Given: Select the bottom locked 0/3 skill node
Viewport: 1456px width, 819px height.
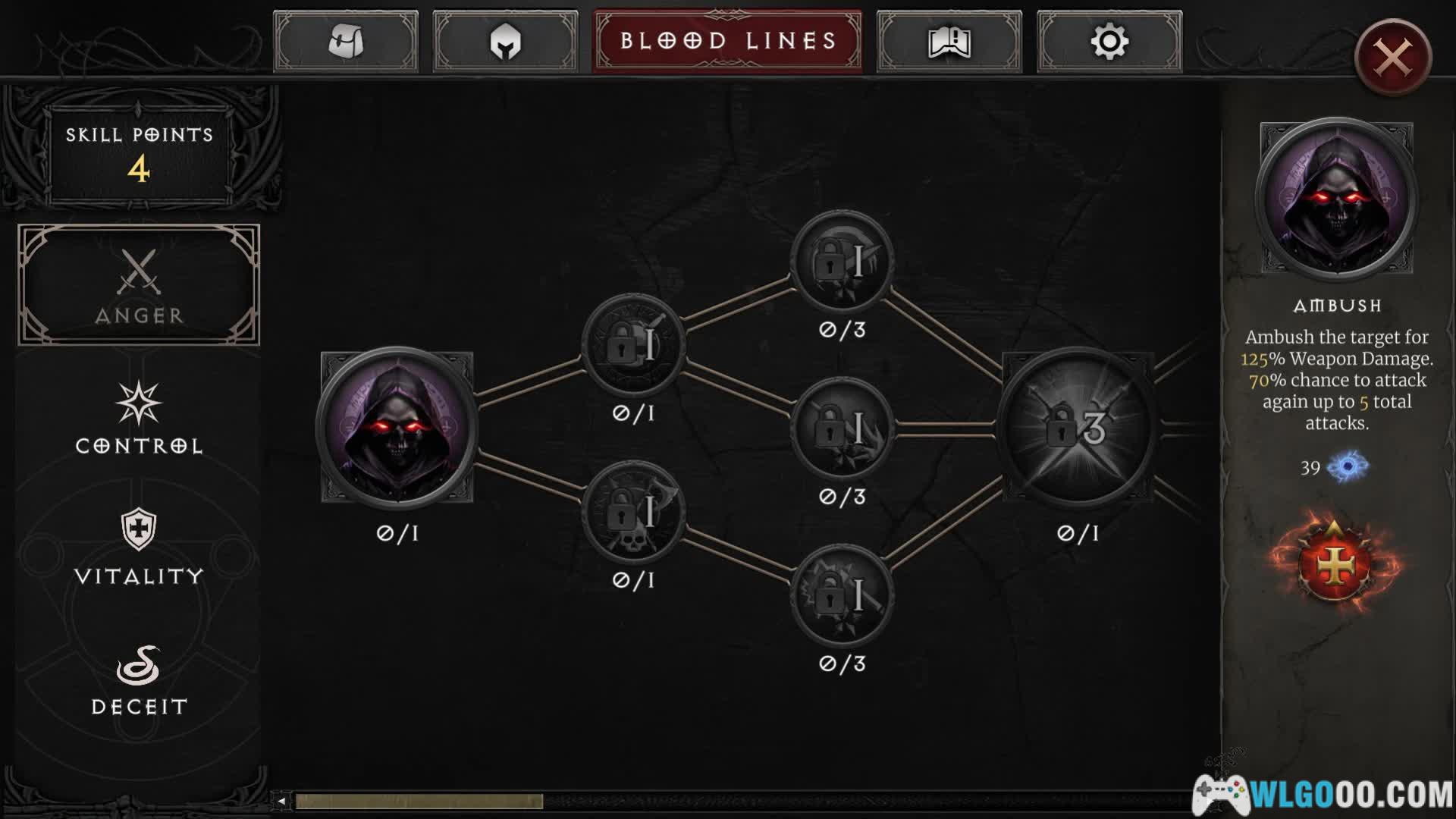Looking at the screenshot, I should [842, 595].
